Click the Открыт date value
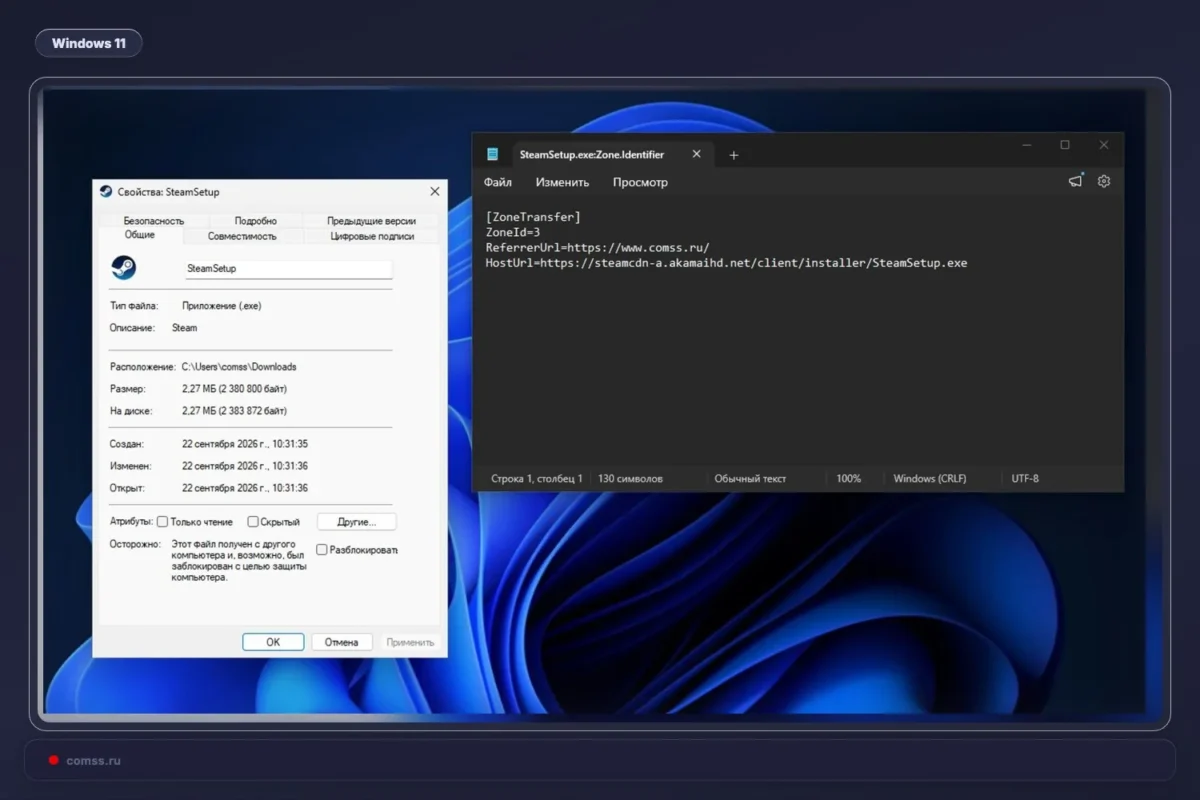This screenshot has height=800, width=1200. click(x=245, y=488)
